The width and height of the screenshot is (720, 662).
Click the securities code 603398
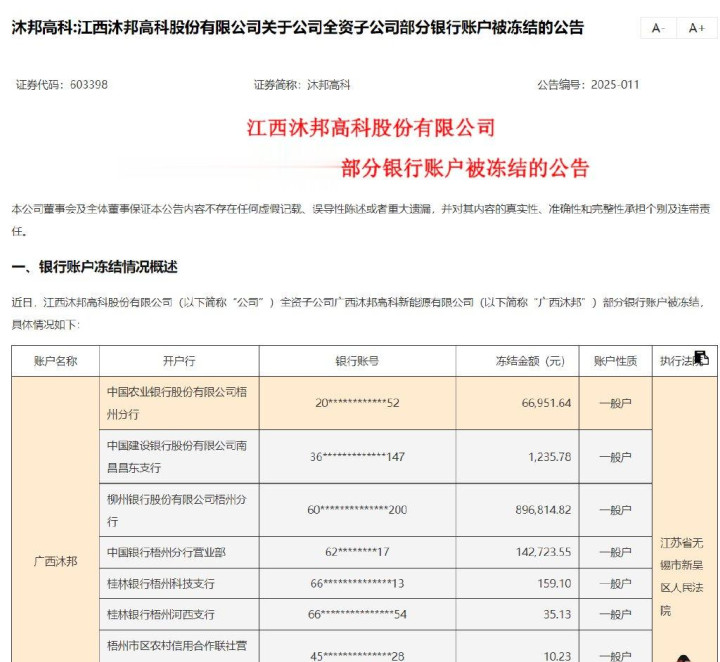[89, 85]
